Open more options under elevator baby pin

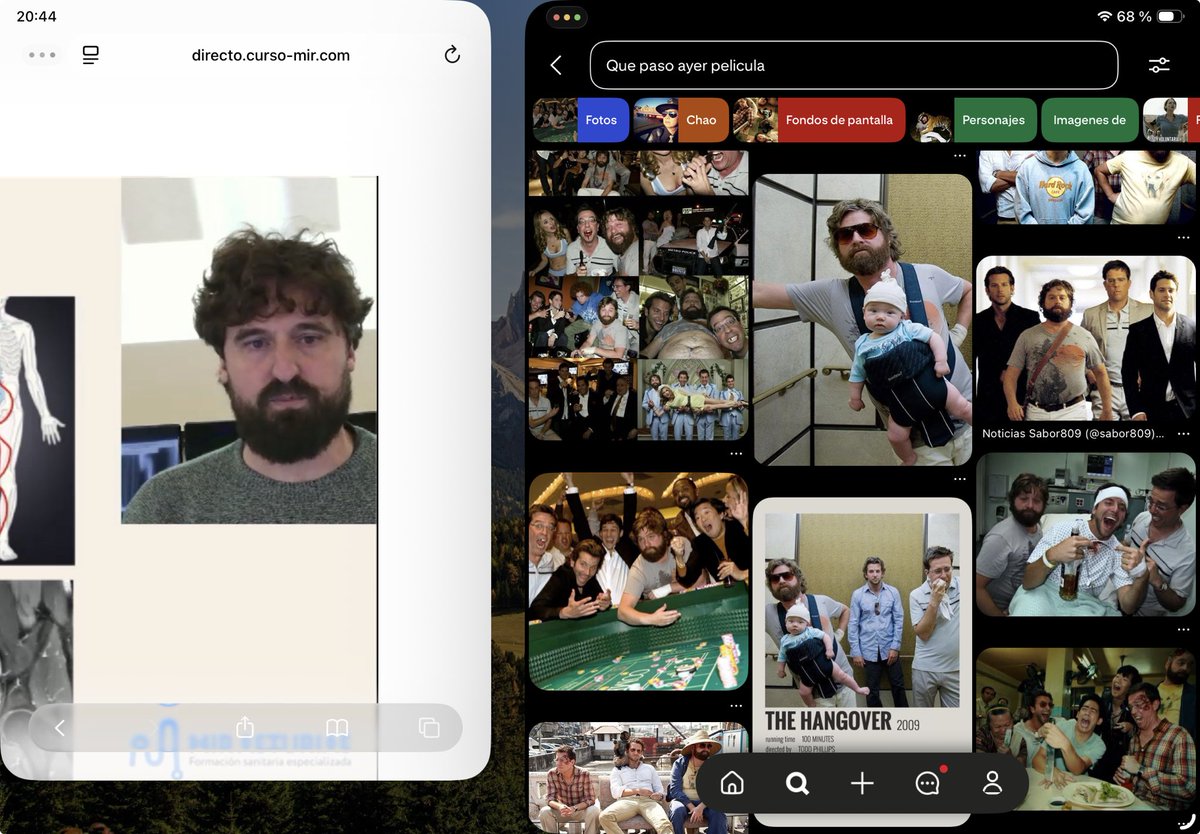coord(960,479)
